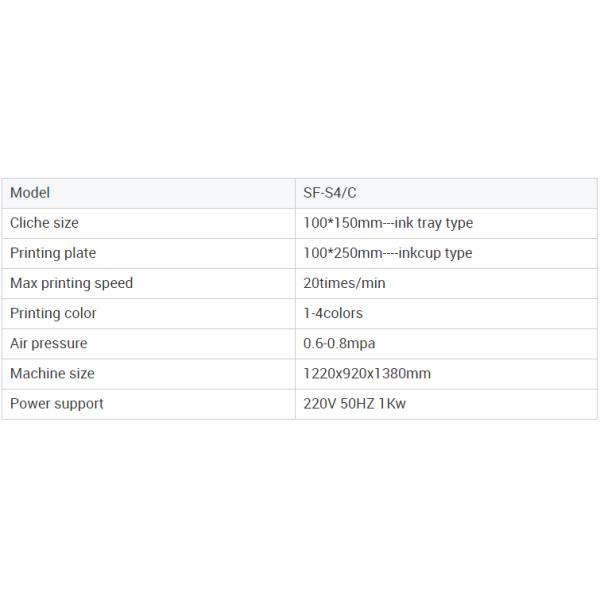This screenshot has height=600, width=600.
Task: Click the 'Air pressure' label cell
Action: (48, 343)
